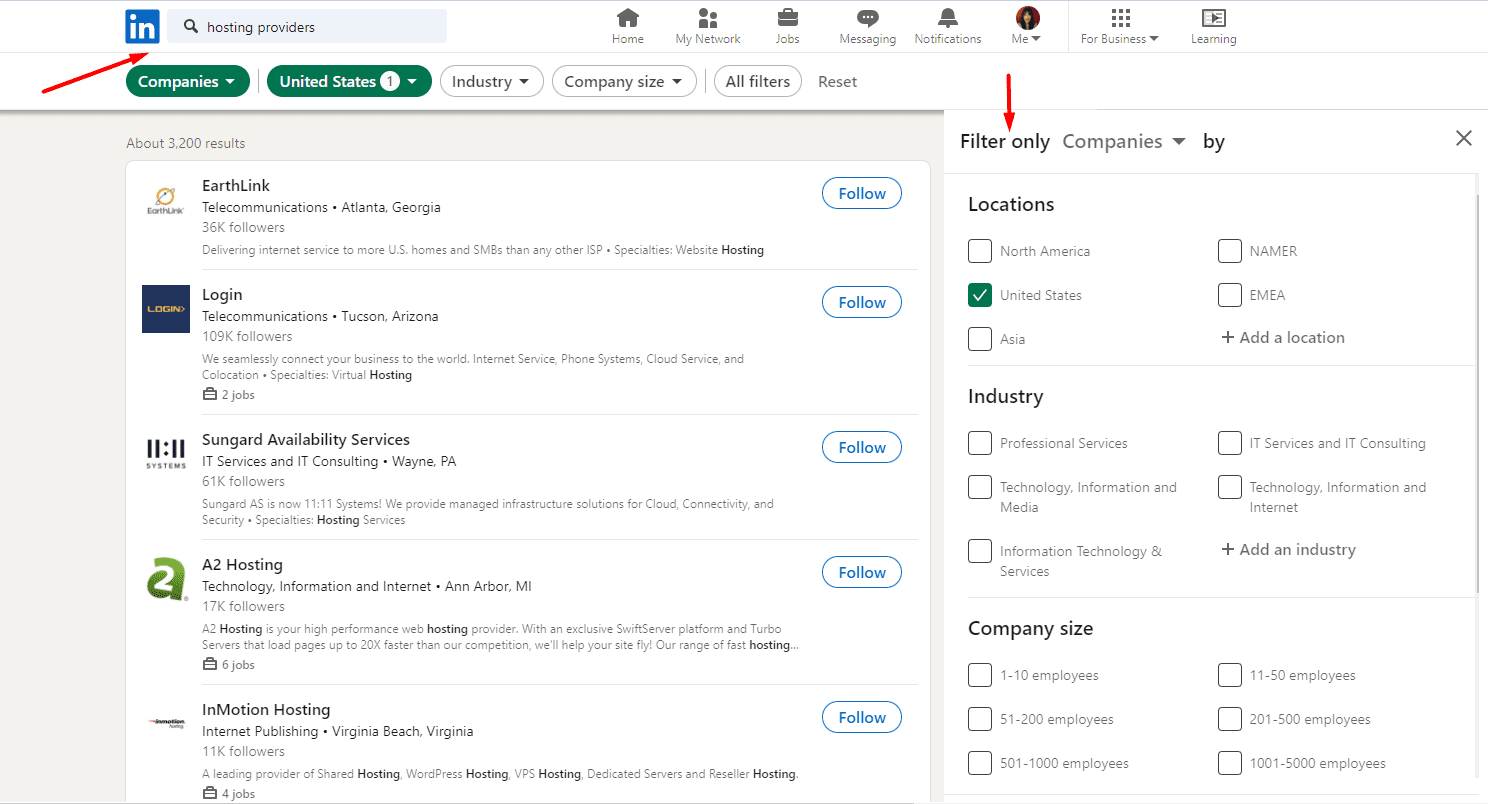The width and height of the screenshot is (1488, 804).
Task: Click the search magnifier icon
Action: point(191,27)
